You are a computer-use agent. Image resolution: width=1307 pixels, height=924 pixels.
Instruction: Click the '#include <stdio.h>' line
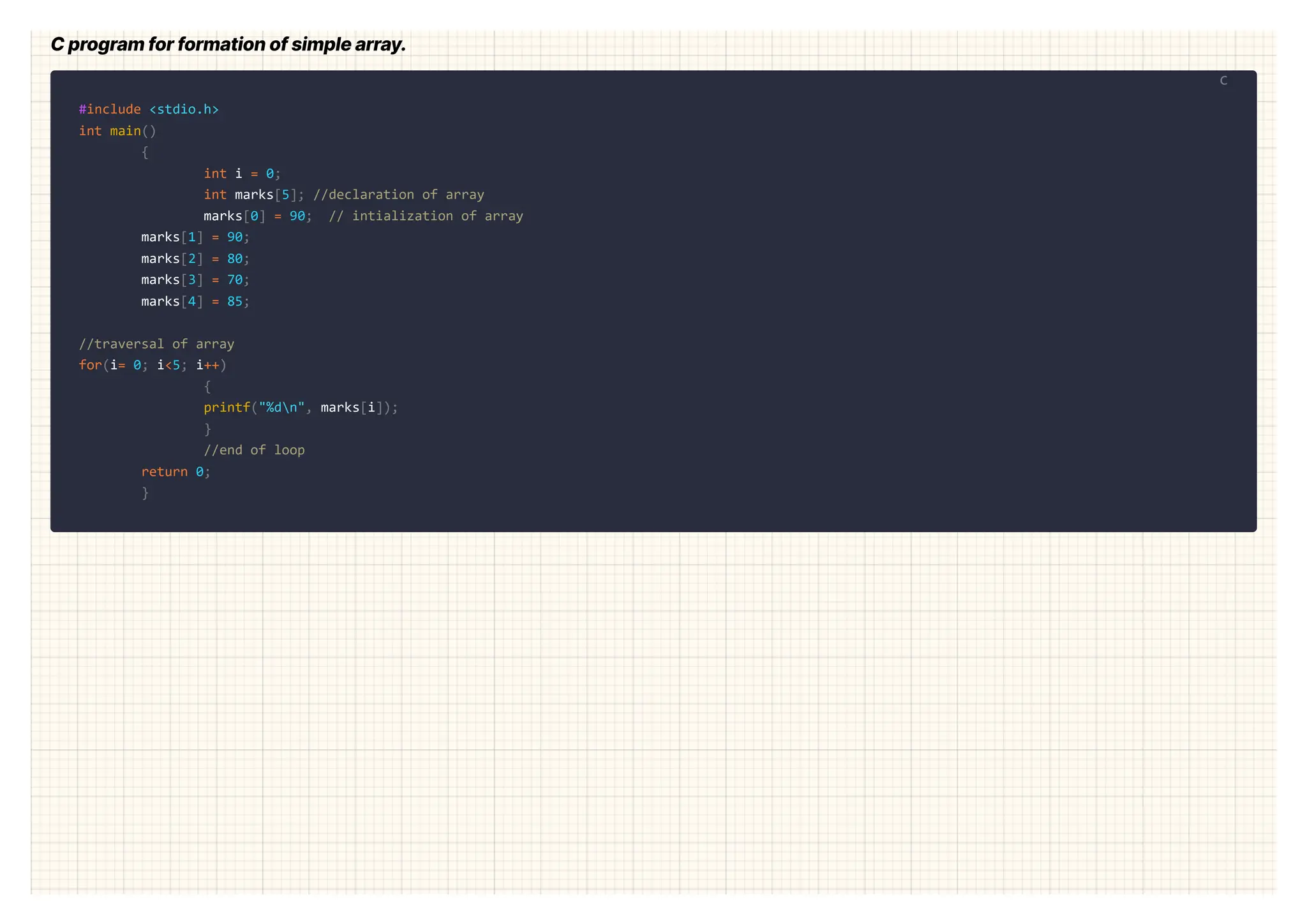point(149,110)
